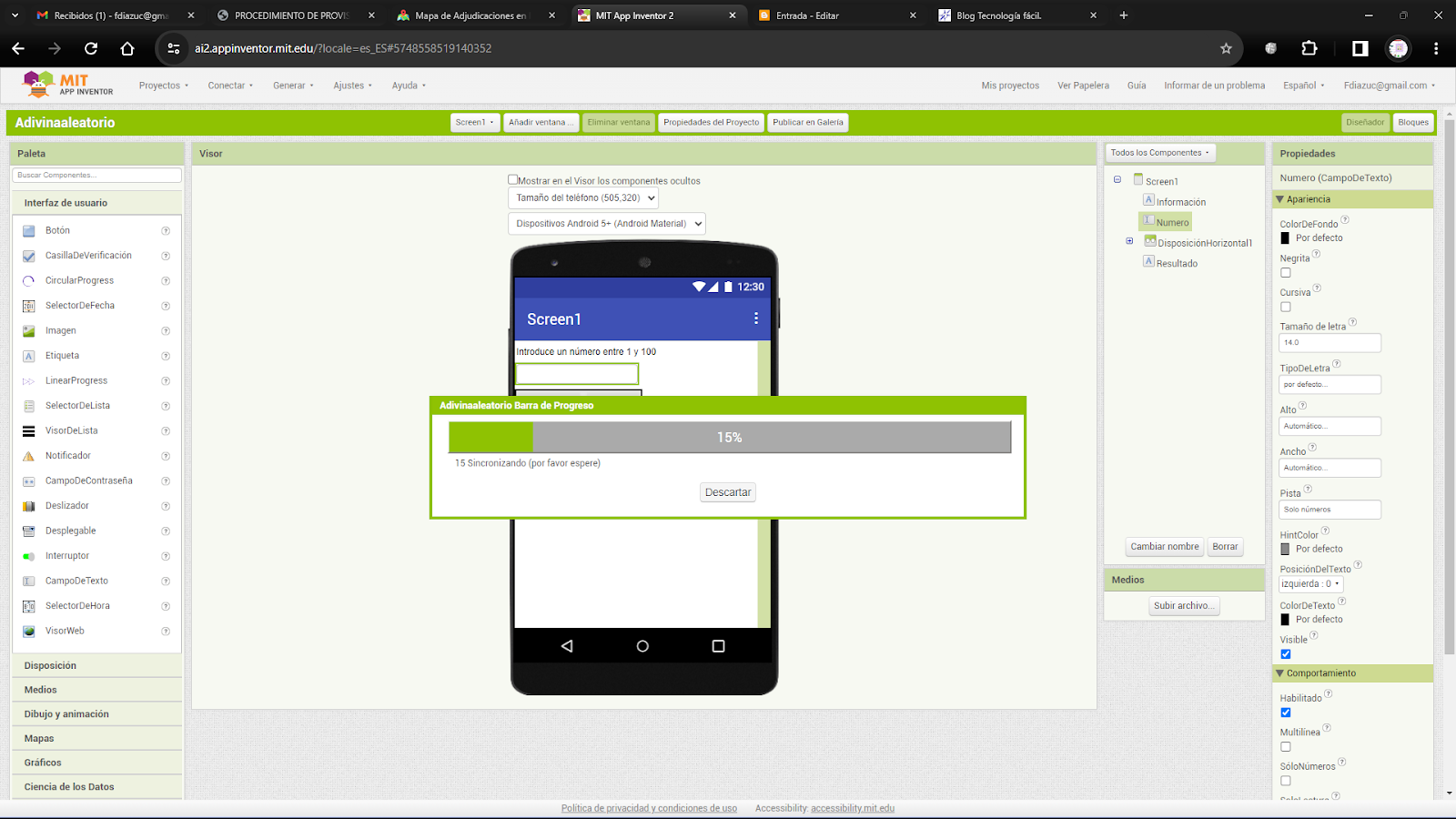The height and width of the screenshot is (819, 1456).
Task: Uncheck the Habilitado checkbox
Action: click(x=1286, y=713)
